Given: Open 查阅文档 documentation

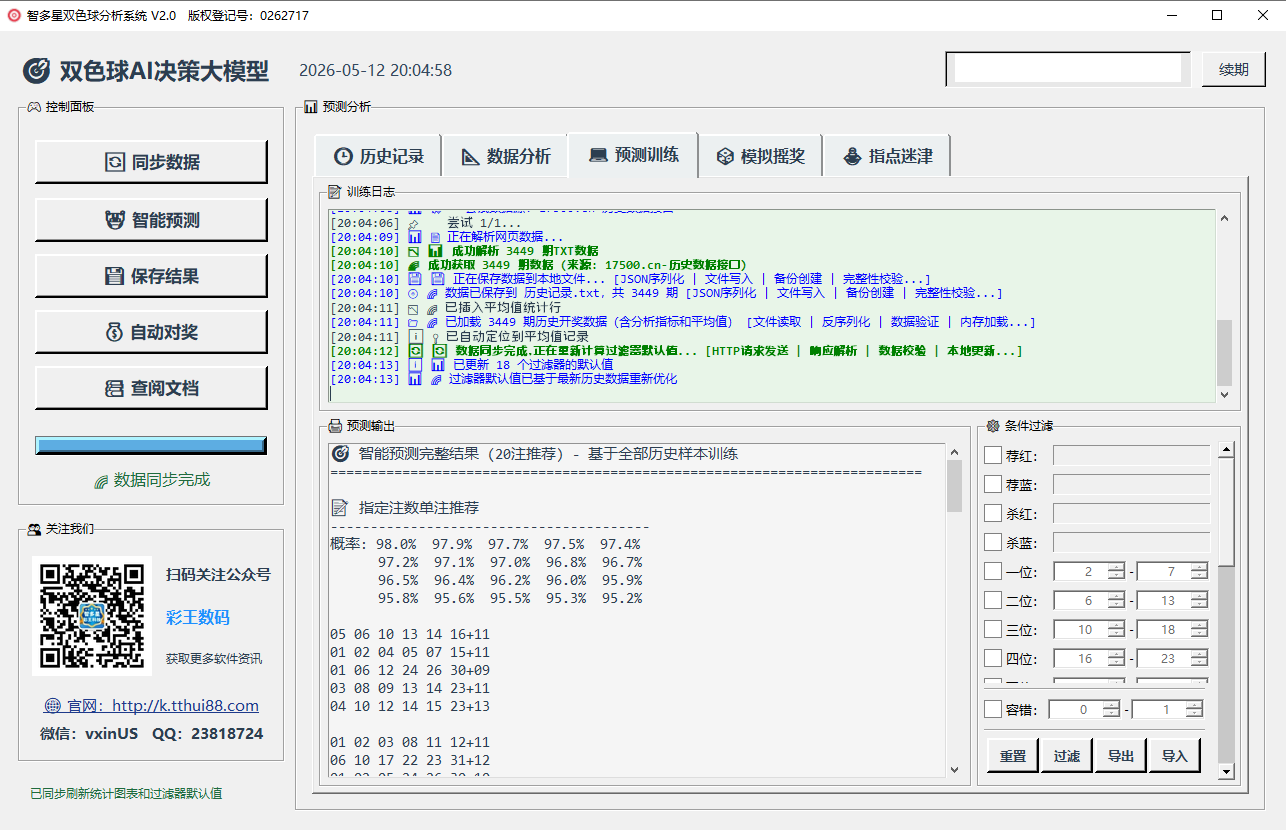Looking at the screenshot, I should pyautogui.click(x=151, y=388).
